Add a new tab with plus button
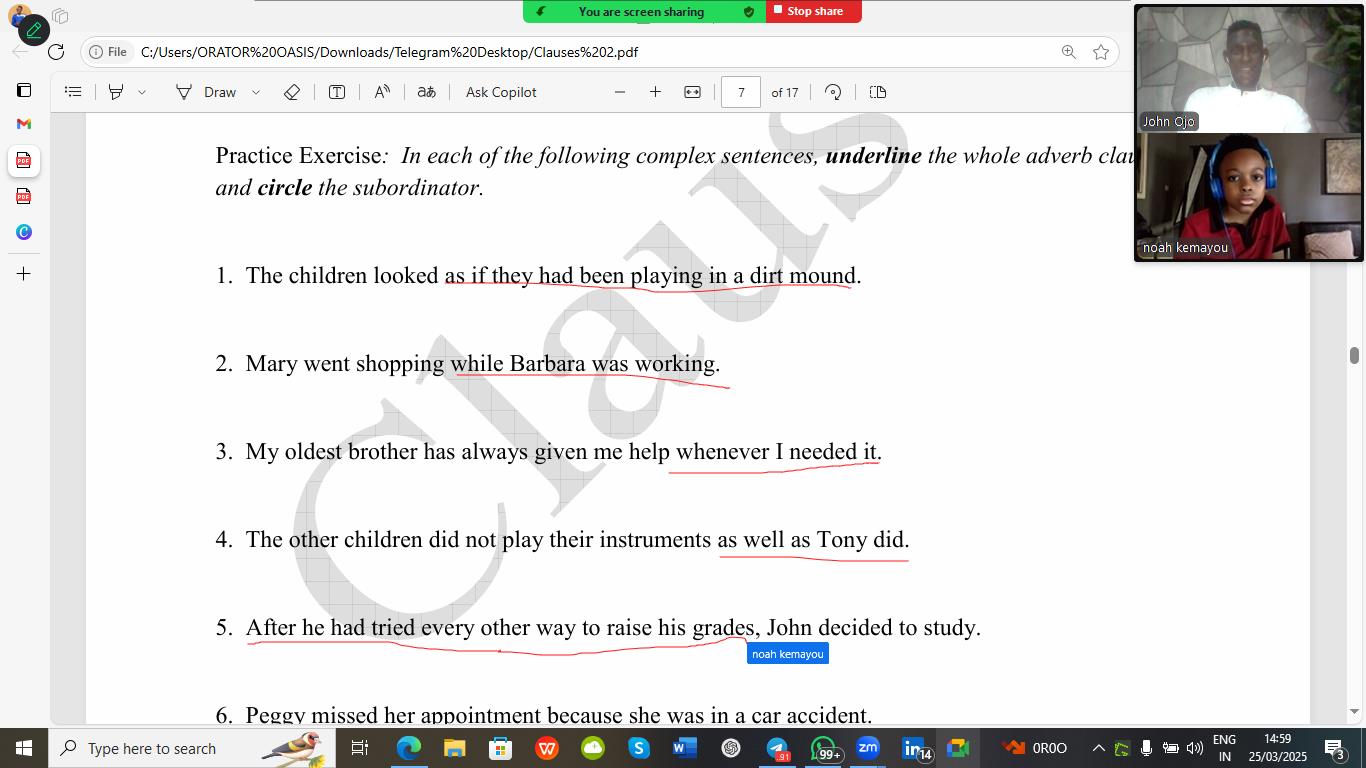 pos(24,274)
